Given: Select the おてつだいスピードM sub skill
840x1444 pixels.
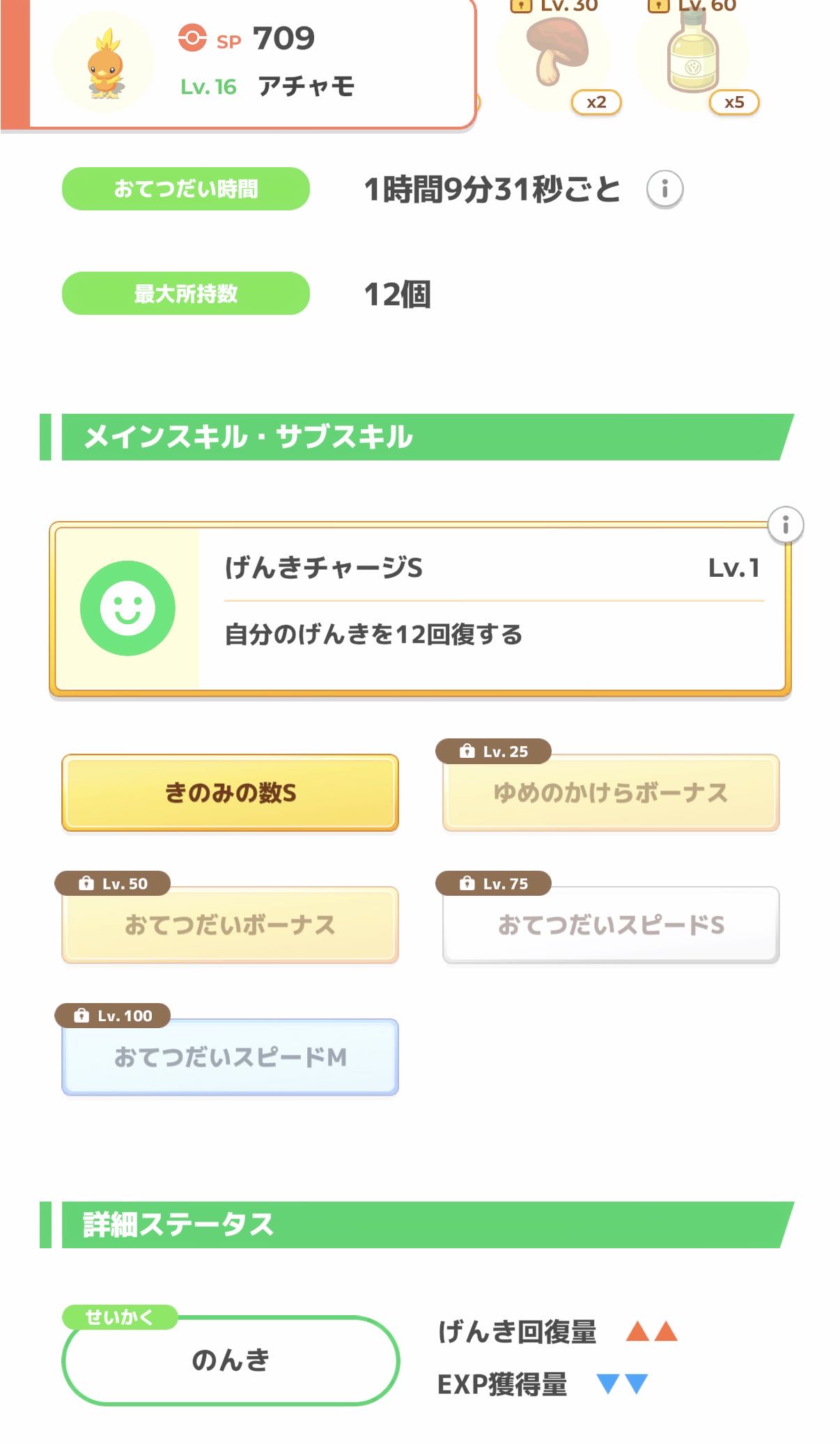Looking at the screenshot, I should pos(230,1058).
